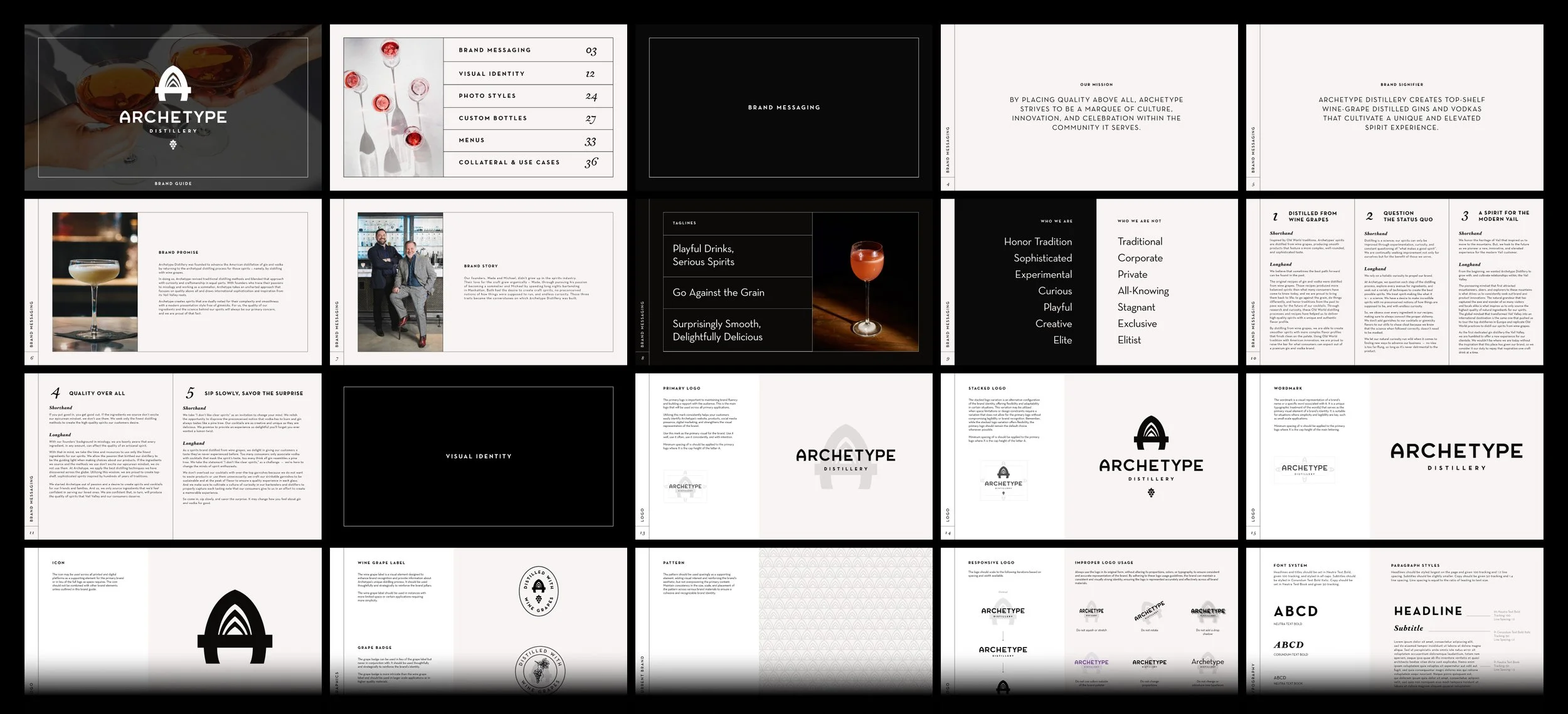Image resolution: width=1568 pixels, height=714 pixels.
Task: Click the founders photo on Brand Story slide
Action: coord(400,282)
